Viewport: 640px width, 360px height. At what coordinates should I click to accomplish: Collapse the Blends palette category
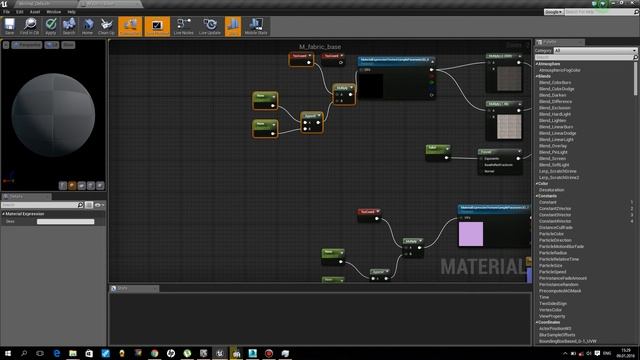coord(537,76)
